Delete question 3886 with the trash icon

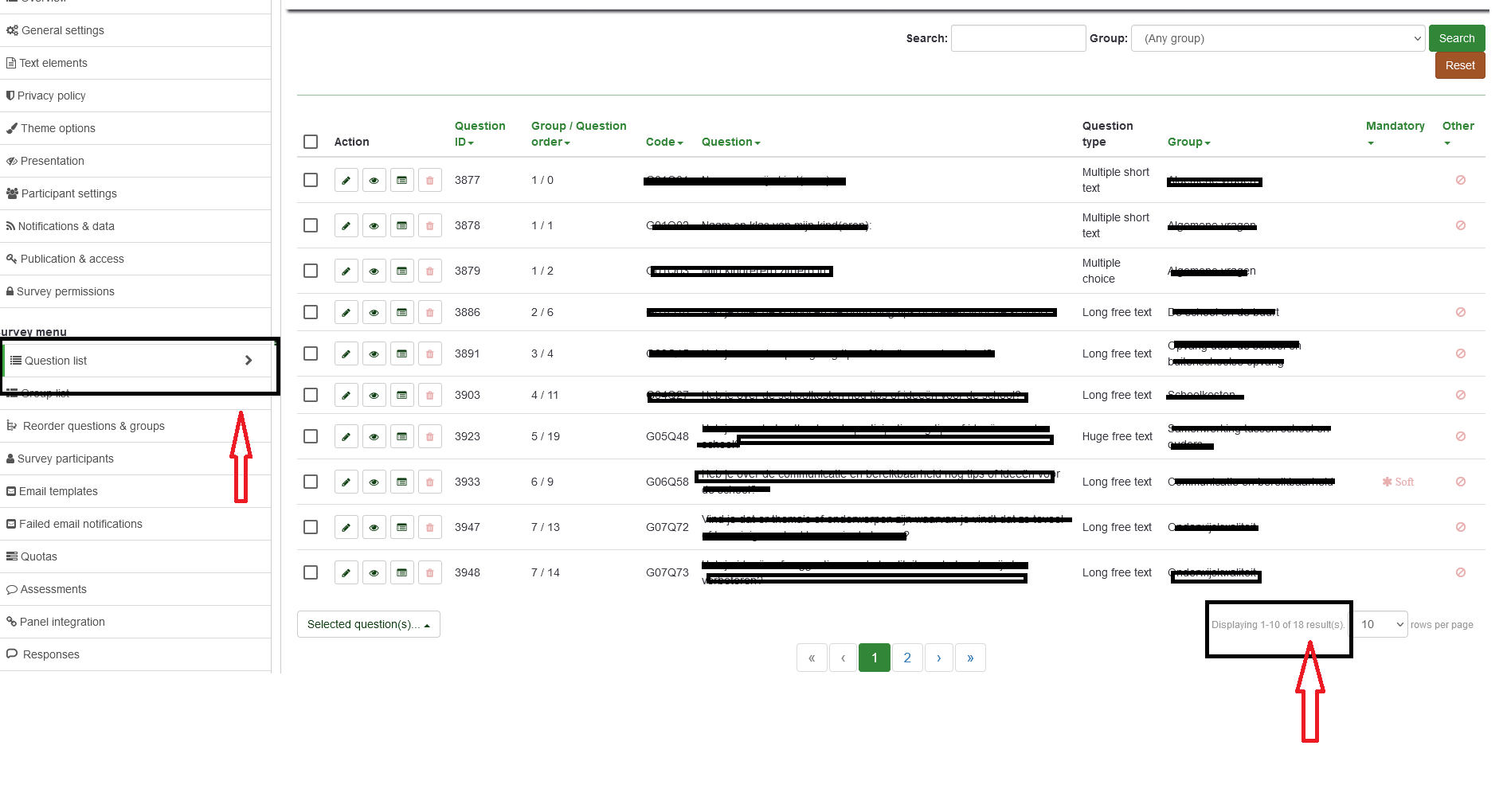pyautogui.click(x=430, y=313)
